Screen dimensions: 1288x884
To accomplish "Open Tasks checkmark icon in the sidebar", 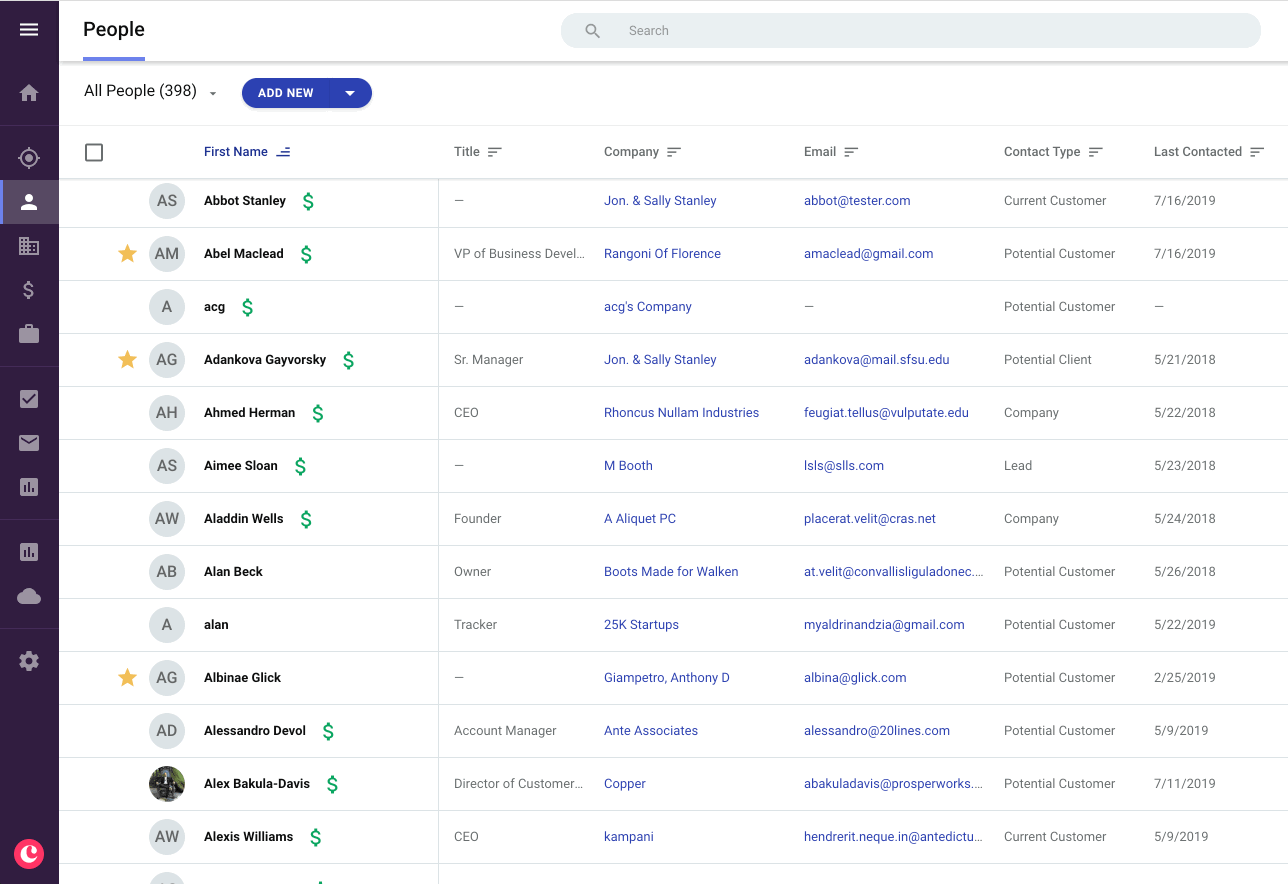I will [29, 399].
